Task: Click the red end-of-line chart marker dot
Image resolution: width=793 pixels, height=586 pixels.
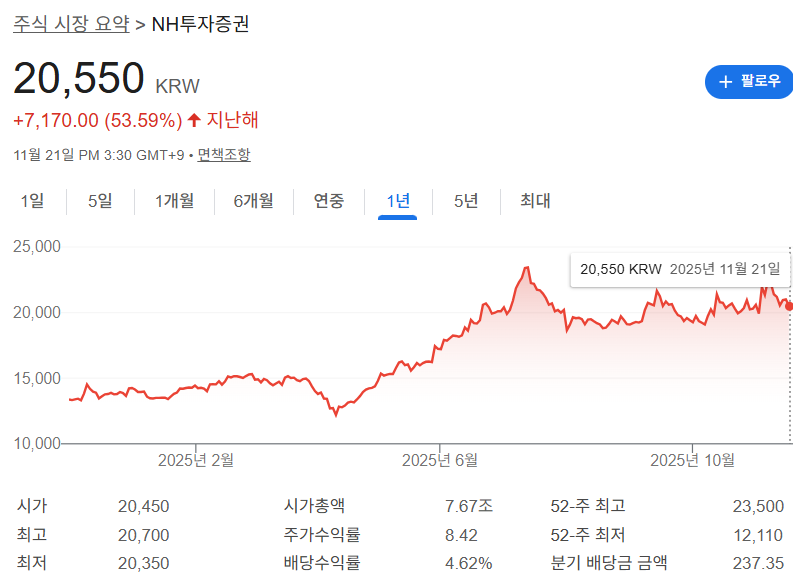Action: (789, 306)
